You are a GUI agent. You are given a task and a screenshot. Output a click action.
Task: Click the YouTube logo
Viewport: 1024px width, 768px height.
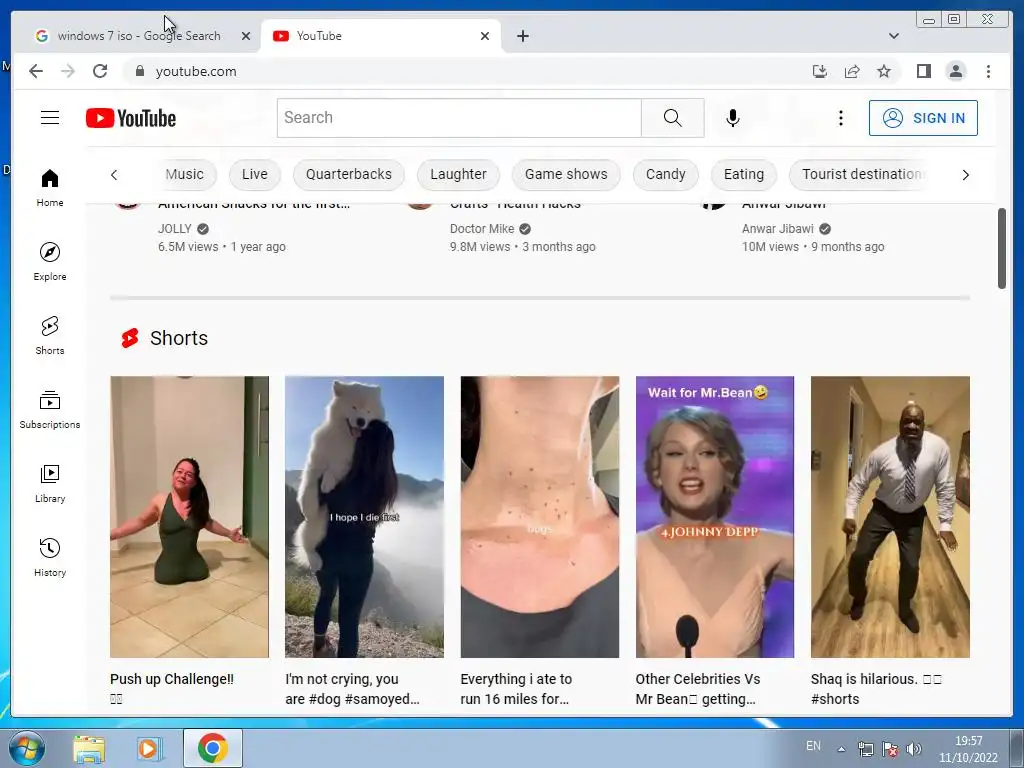pyautogui.click(x=131, y=118)
